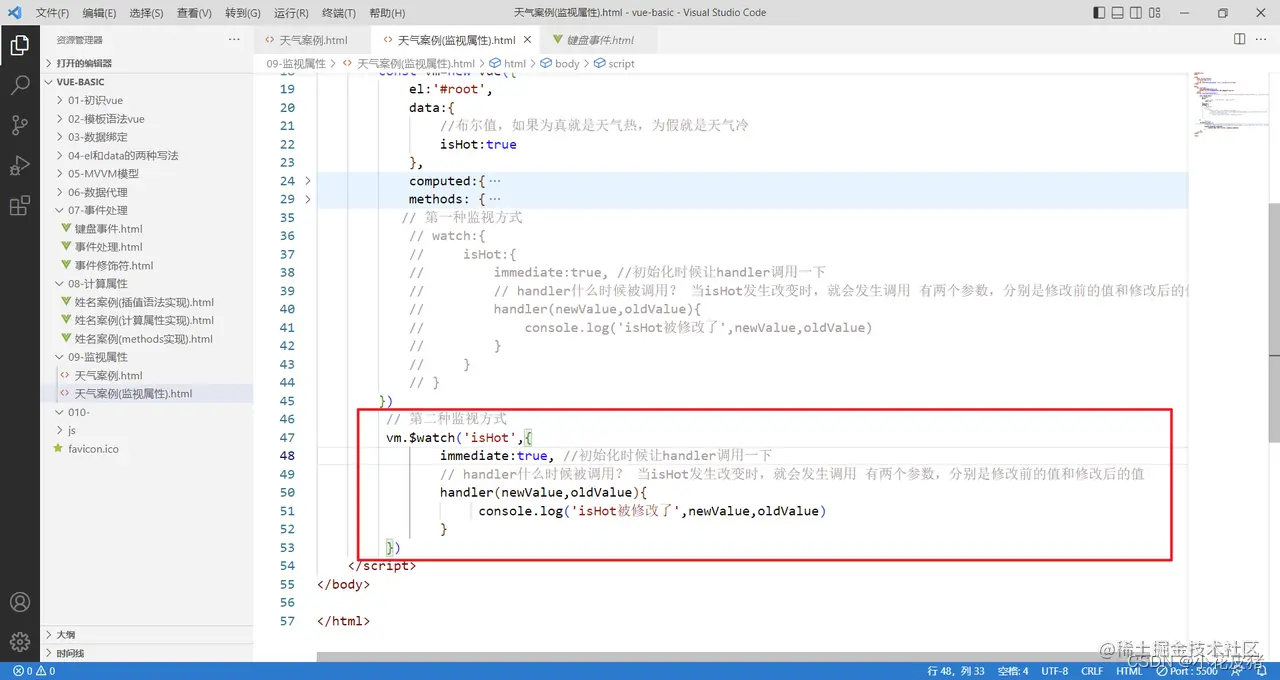The width and height of the screenshot is (1280, 680).
Task: Unfold the computed block at line 24
Action: point(307,181)
